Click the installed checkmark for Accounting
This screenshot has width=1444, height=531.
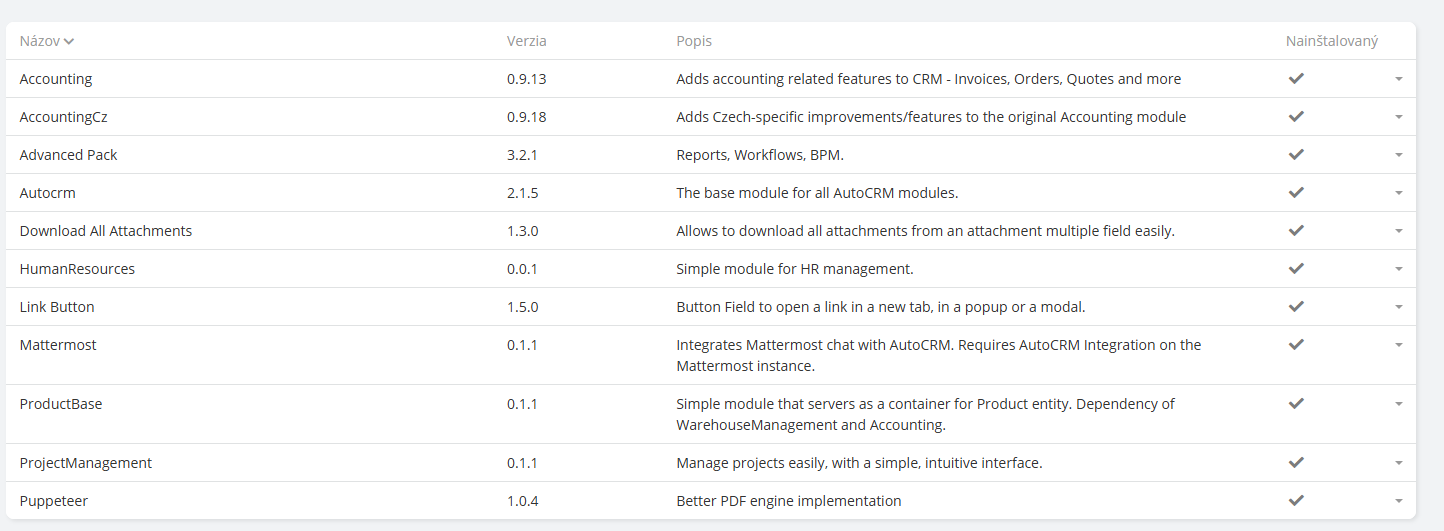tap(1296, 78)
